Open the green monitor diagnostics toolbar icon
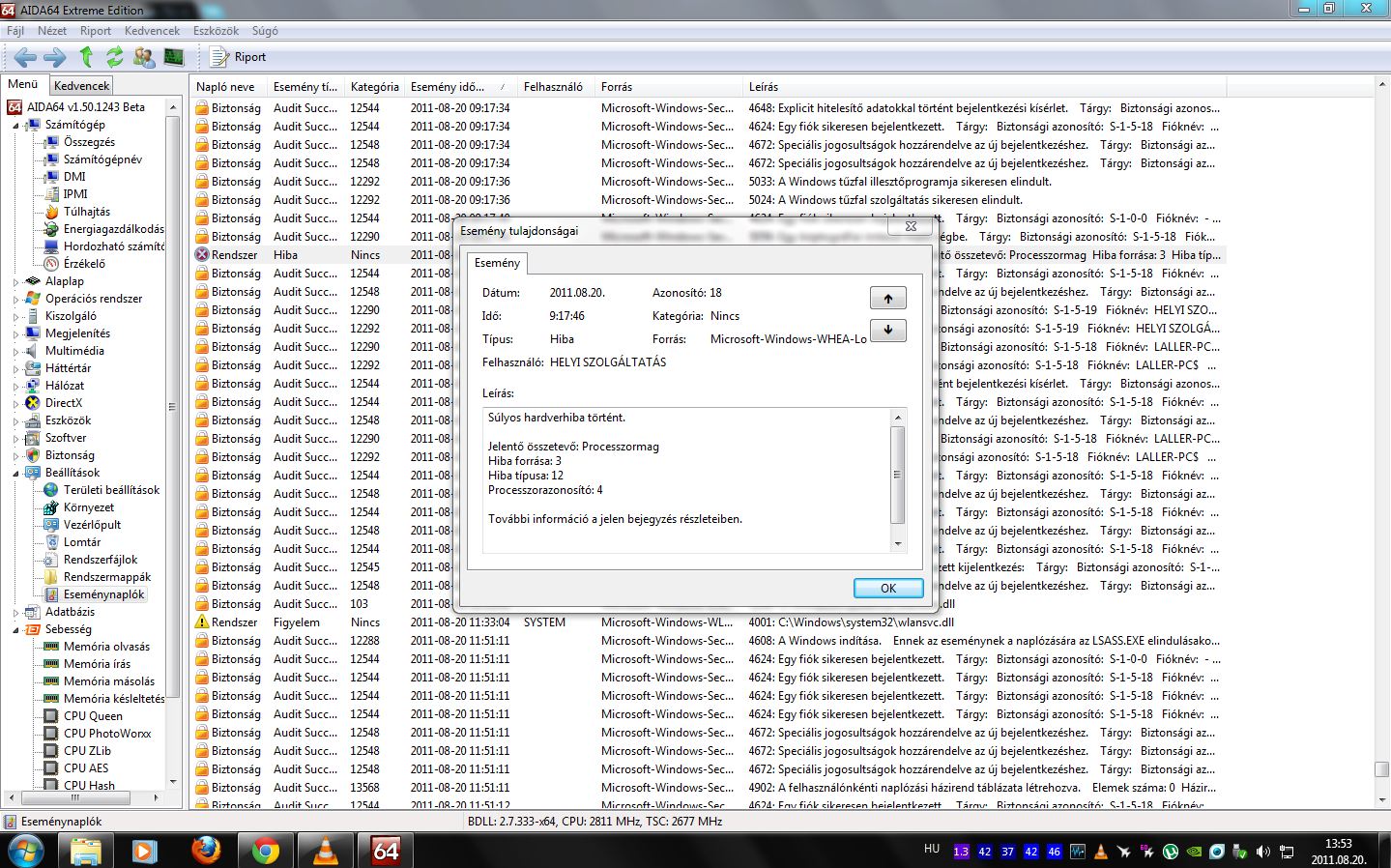This screenshot has width=1391, height=868. point(173,57)
